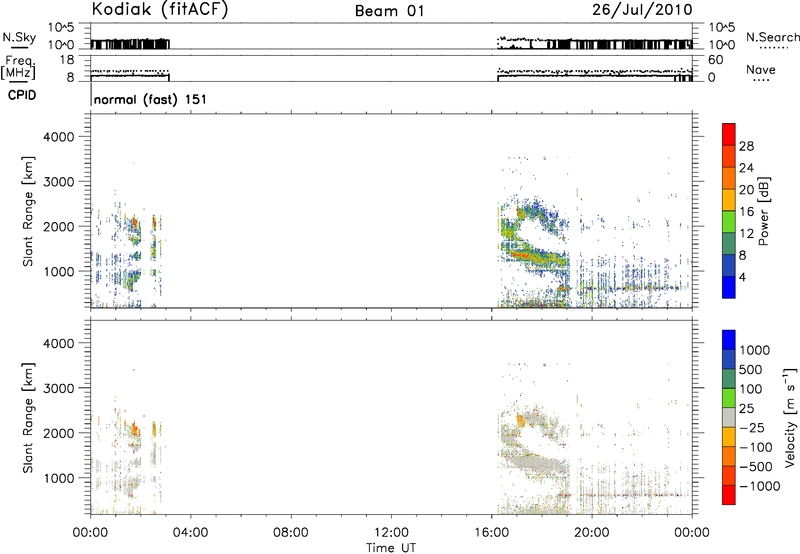
Task: Click the 'Velocity [m s-1]' colorbar title
Action: click(790, 417)
